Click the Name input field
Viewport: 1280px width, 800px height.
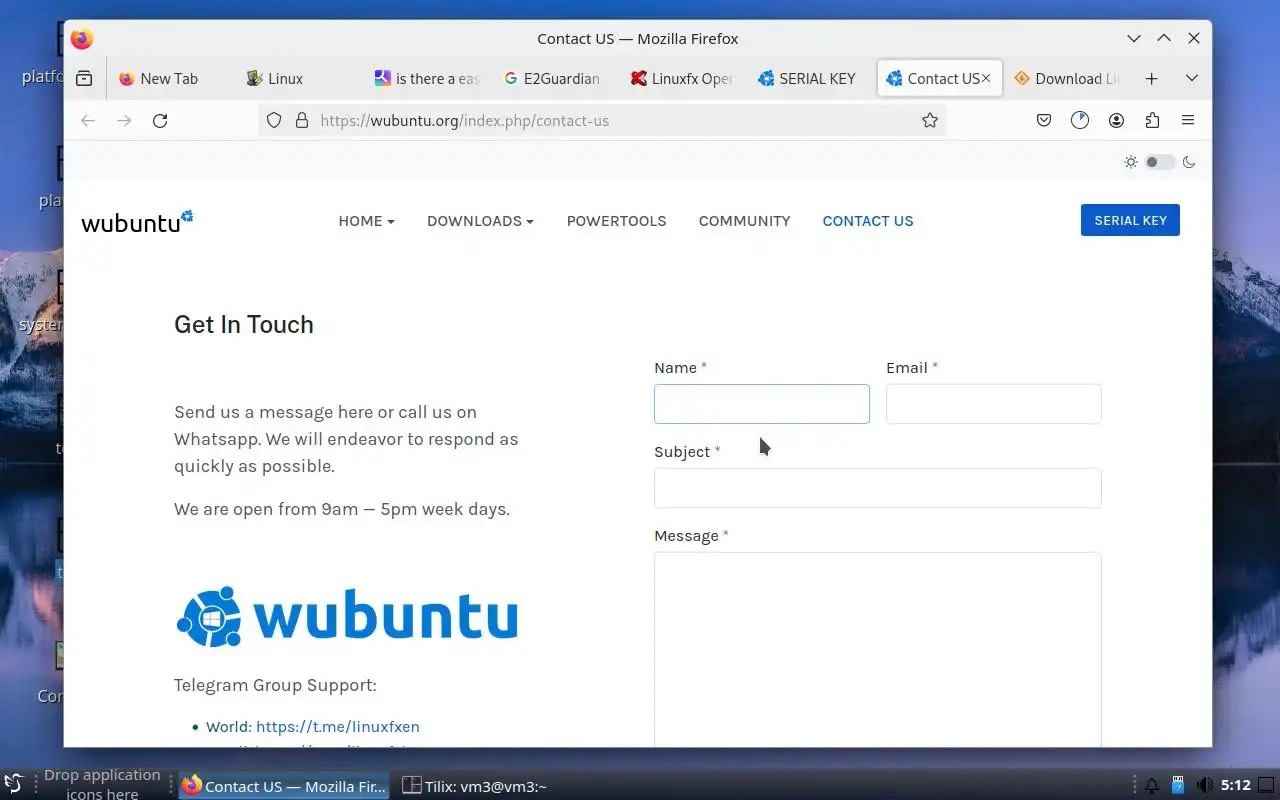762,404
